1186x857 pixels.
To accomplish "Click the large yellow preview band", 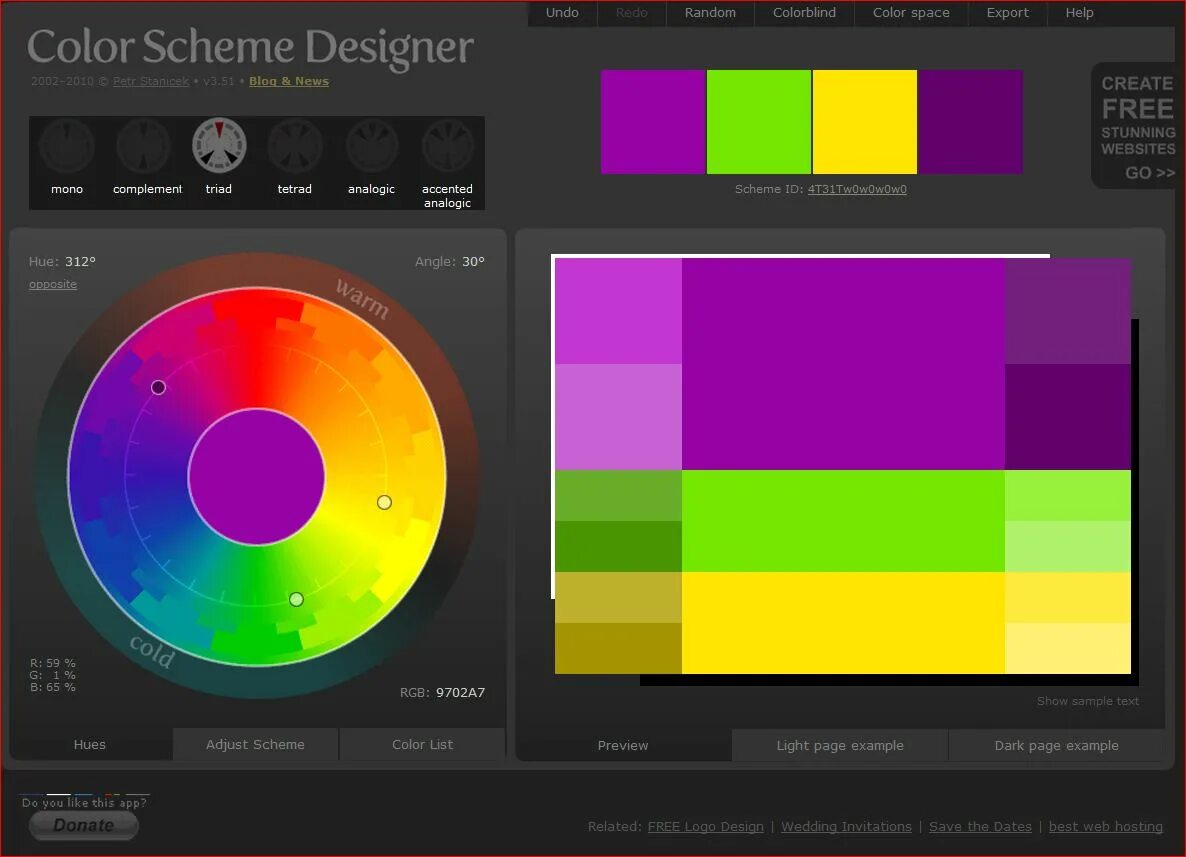I will coord(843,623).
